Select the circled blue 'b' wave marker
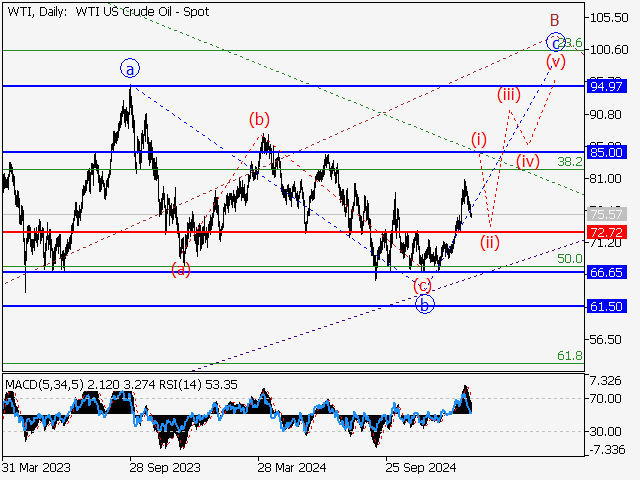This screenshot has width=640, height=480. click(424, 305)
